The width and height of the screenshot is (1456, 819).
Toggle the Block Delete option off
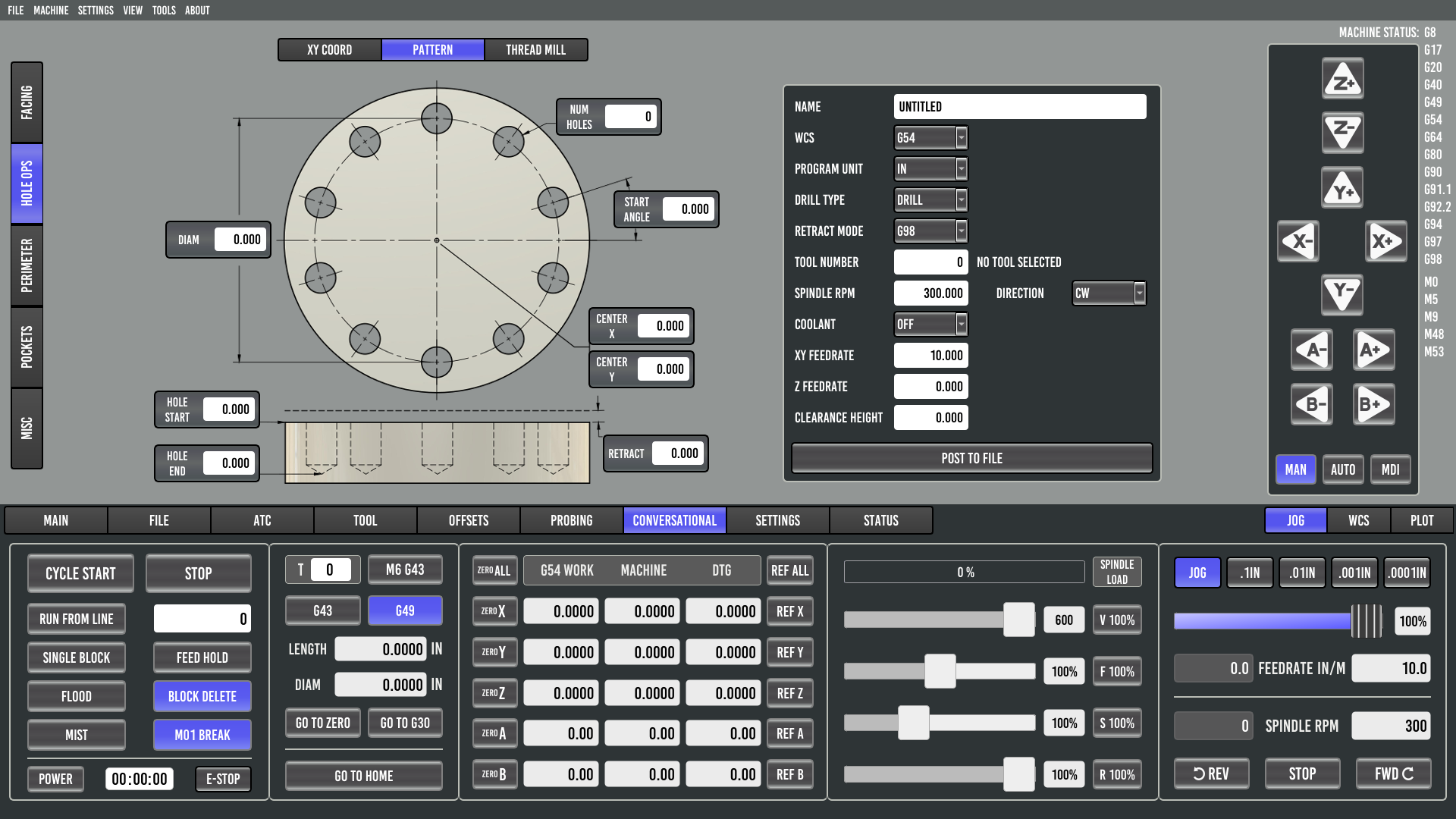[x=202, y=696]
